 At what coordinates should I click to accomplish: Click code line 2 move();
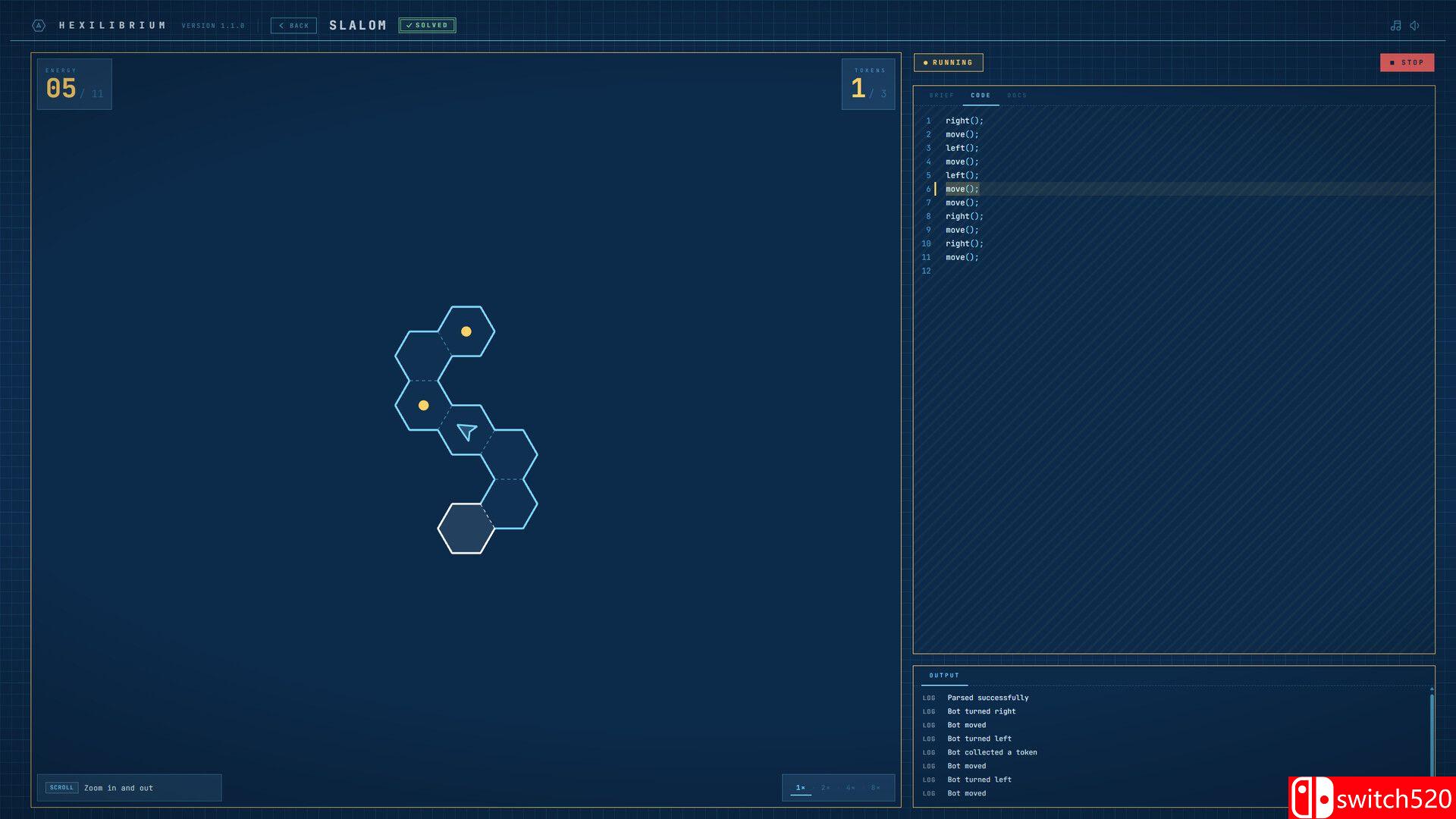pyautogui.click(x=962, y=134)
